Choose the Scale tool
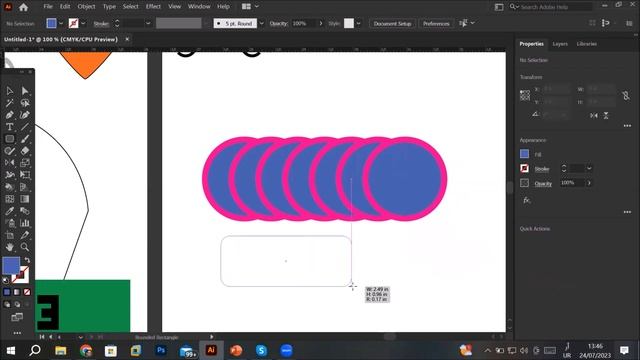The width and height of the screenshot is (640, 360). (x=25, y=163)
